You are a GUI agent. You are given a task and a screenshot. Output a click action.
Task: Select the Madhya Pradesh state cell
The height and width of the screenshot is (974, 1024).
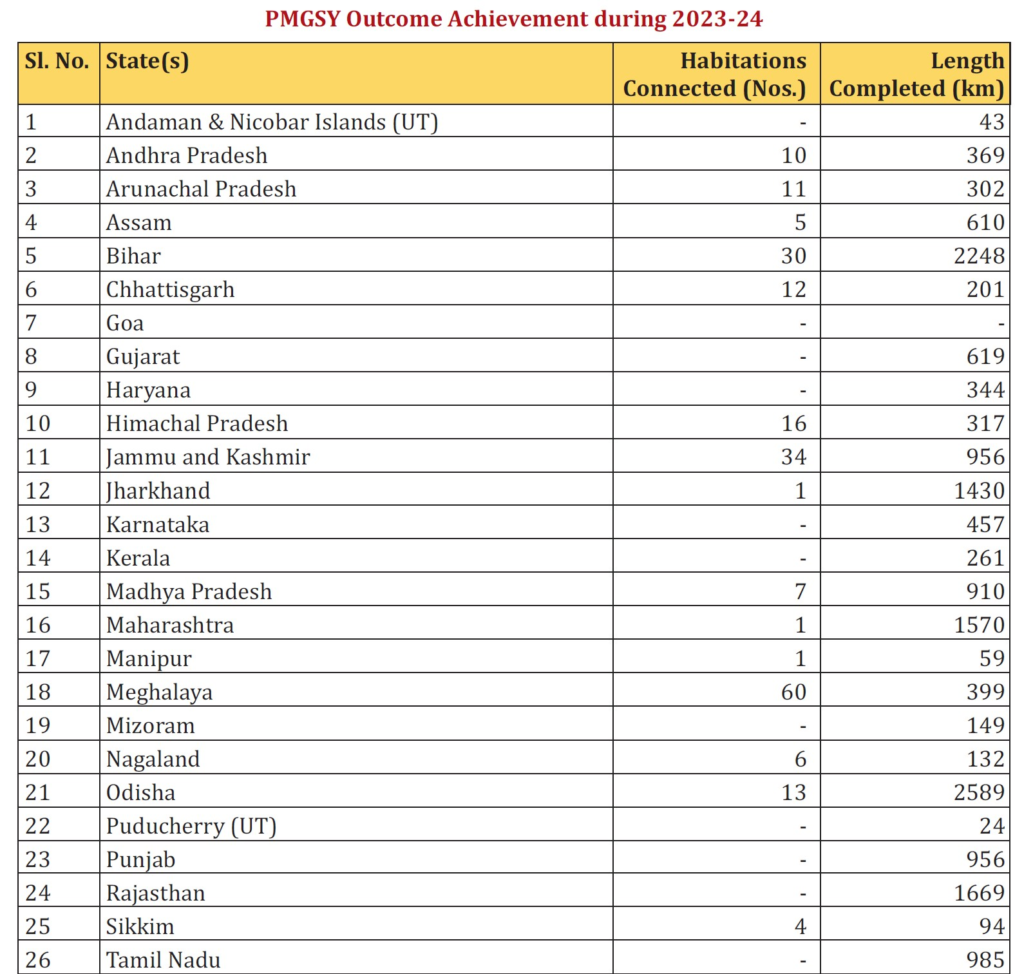189,591
